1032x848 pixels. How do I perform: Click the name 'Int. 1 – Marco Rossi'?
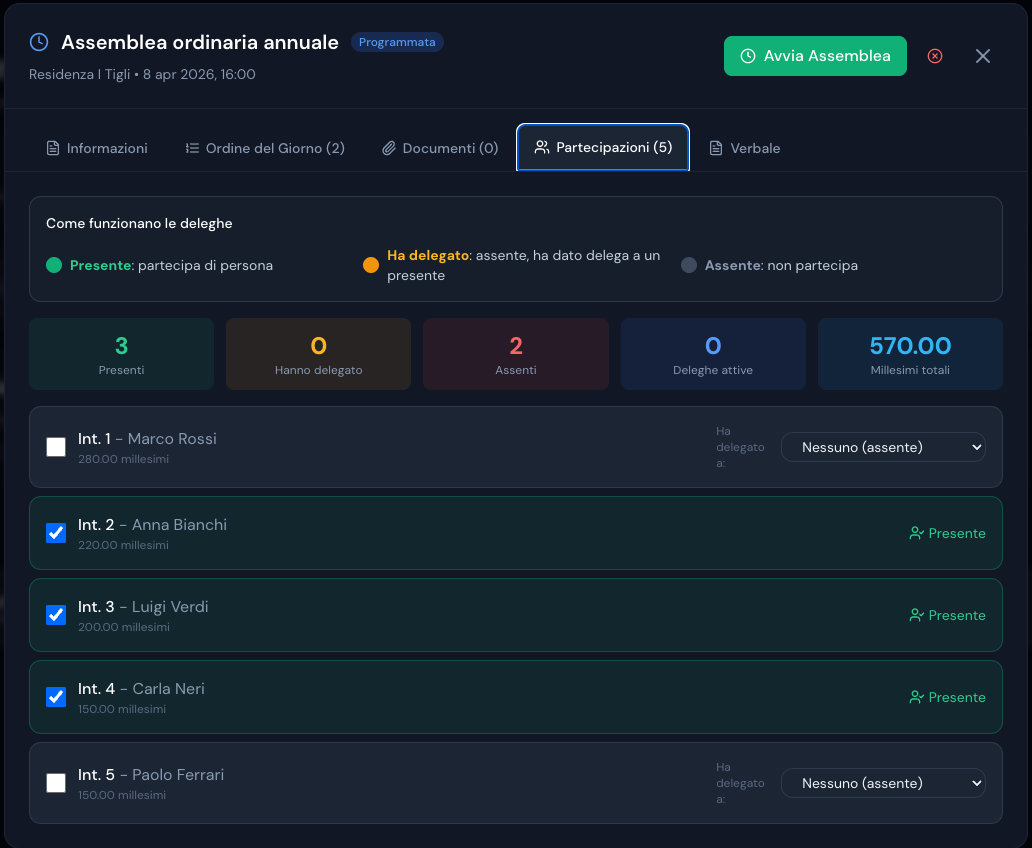(x=147, y=438)
